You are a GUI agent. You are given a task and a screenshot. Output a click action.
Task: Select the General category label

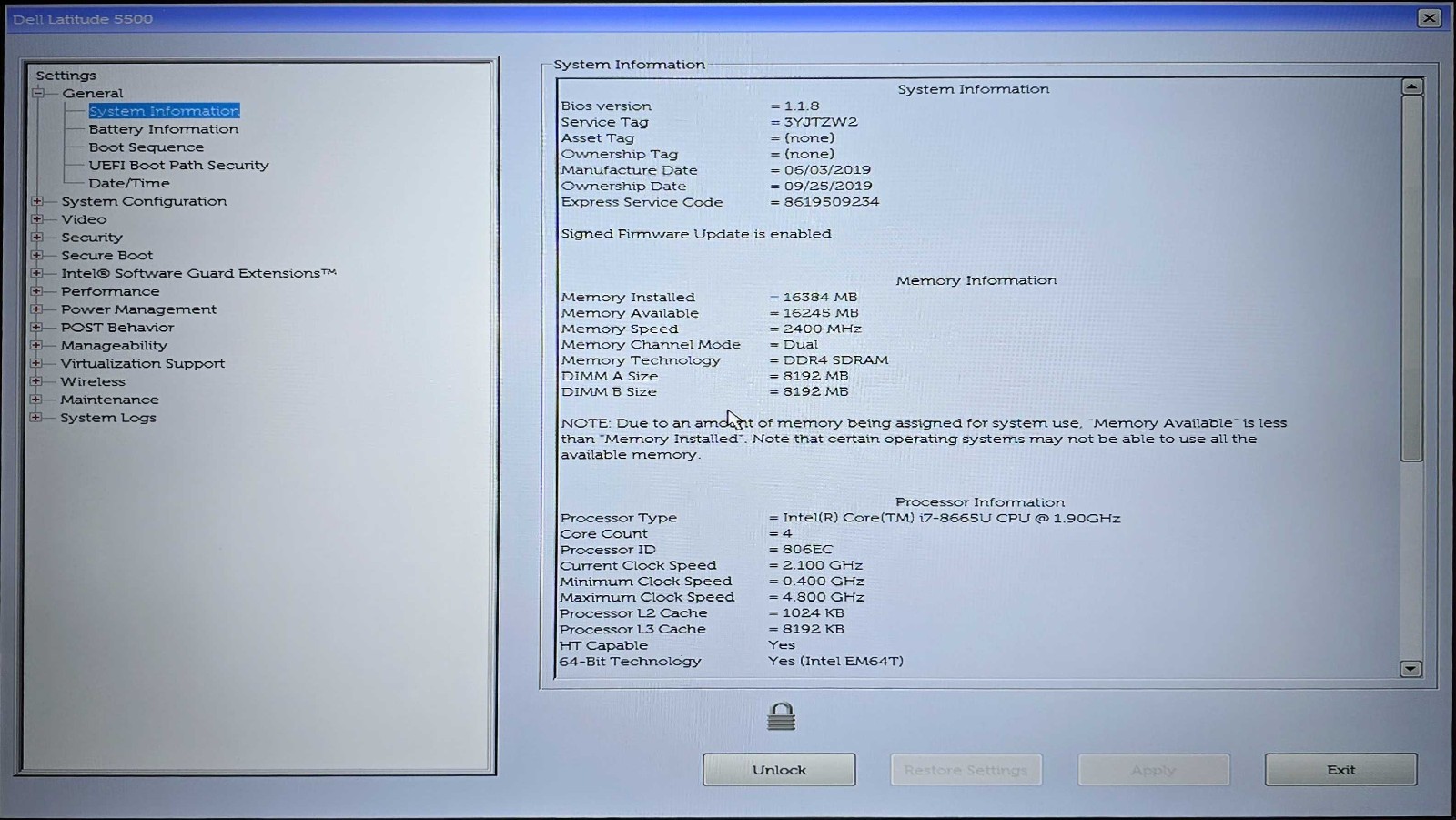pyautogui.click(x=93, y=93)
